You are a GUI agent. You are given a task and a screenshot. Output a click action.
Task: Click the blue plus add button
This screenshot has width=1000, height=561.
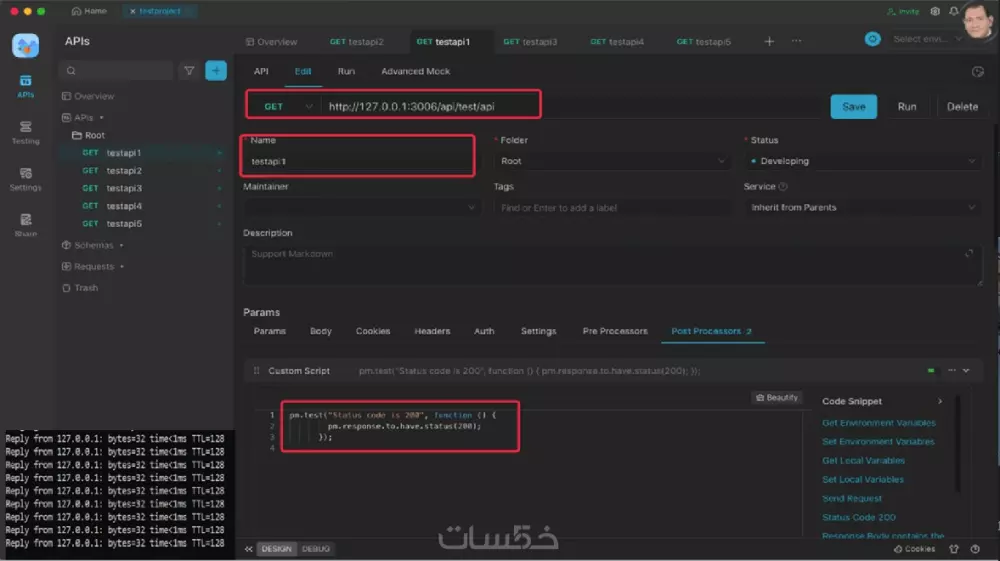216,71
